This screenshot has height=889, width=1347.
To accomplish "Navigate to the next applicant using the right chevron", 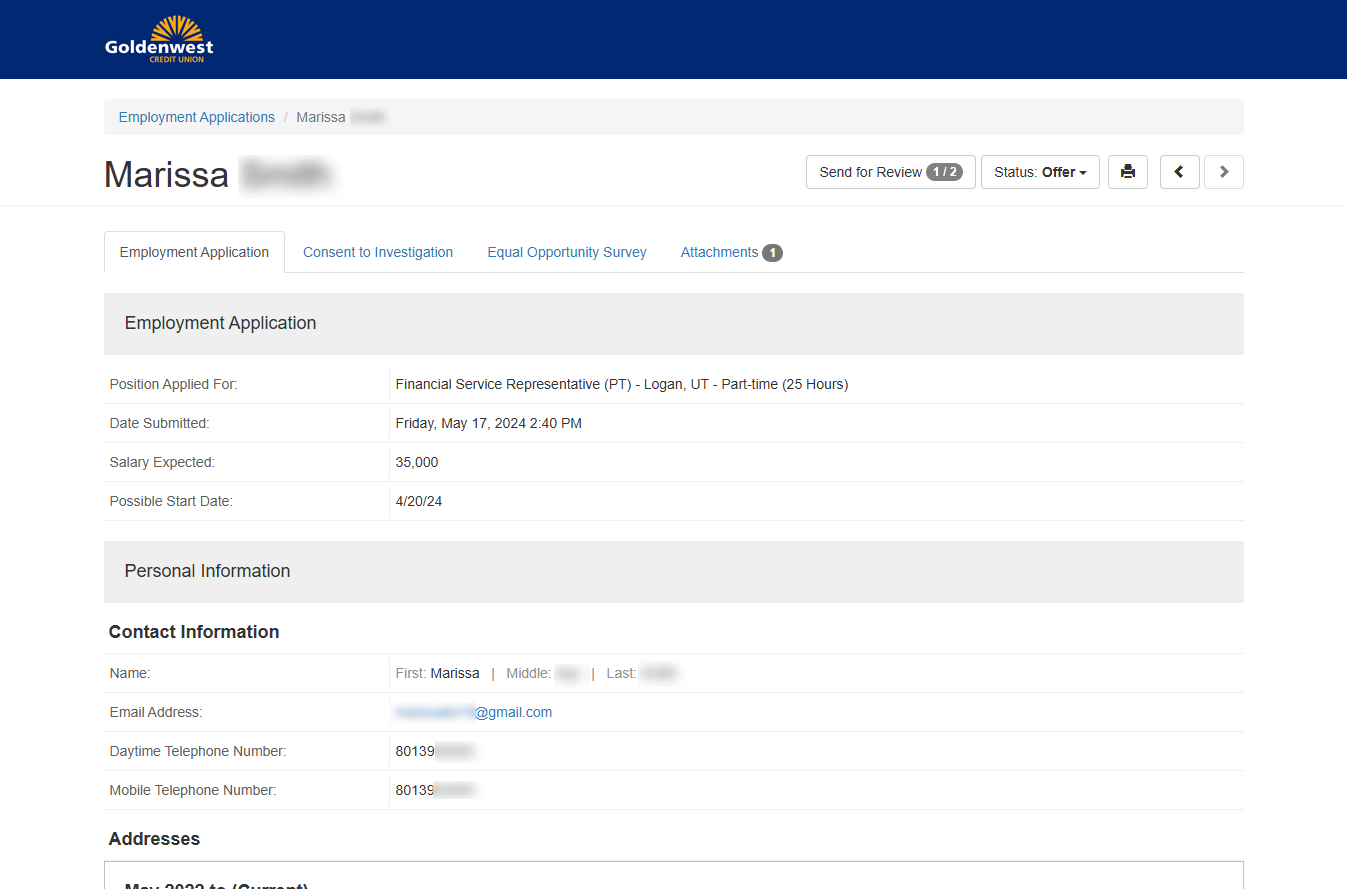I will click(x=1223, y=171).
